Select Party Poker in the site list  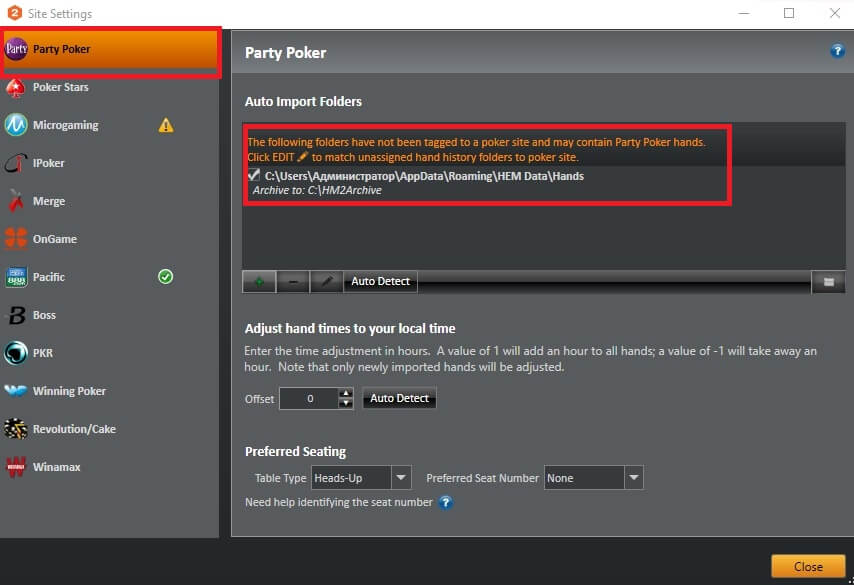click(x=111, y=50)
